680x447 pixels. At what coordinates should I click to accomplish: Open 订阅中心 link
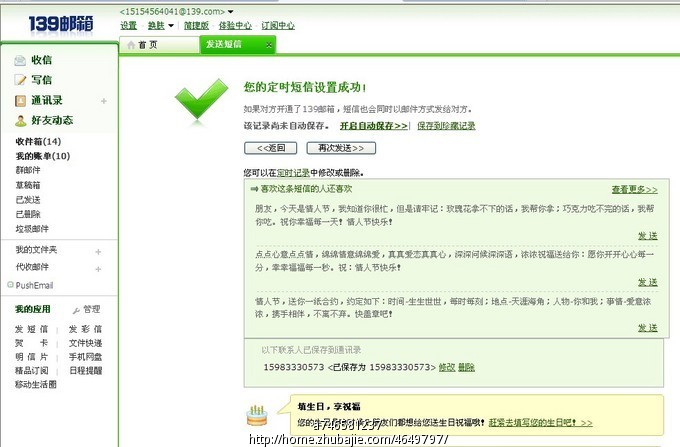click(x=278, y=26)
